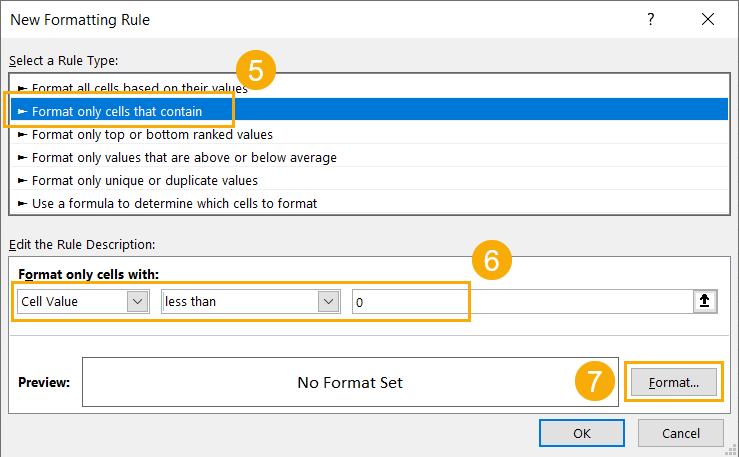The width and height of the screenshot is (739, 457).
Task: Click the New Formatting Rule title bar
Action: [300, 19]
